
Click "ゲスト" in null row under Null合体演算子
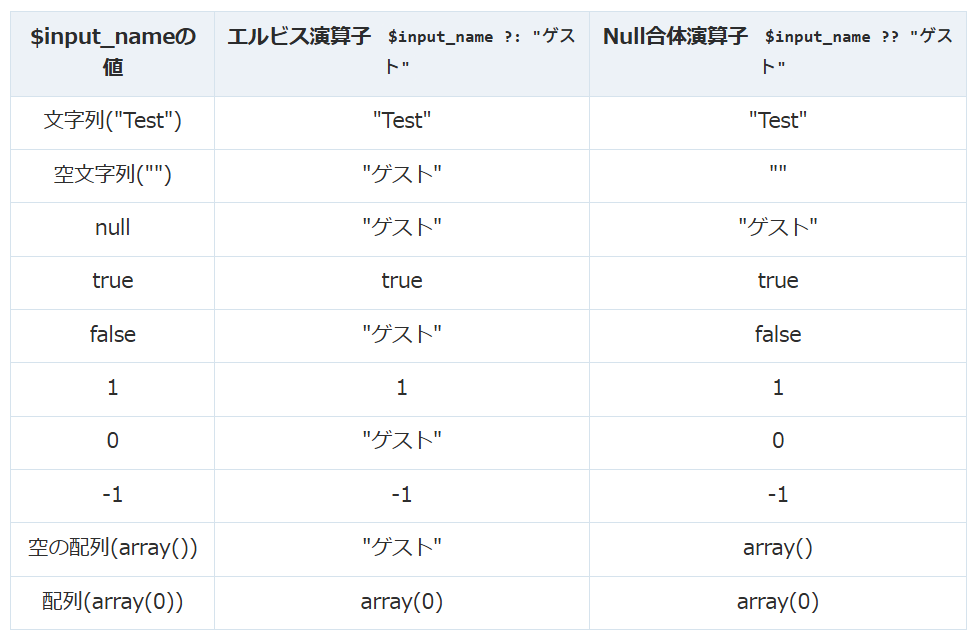pos(778,228)
